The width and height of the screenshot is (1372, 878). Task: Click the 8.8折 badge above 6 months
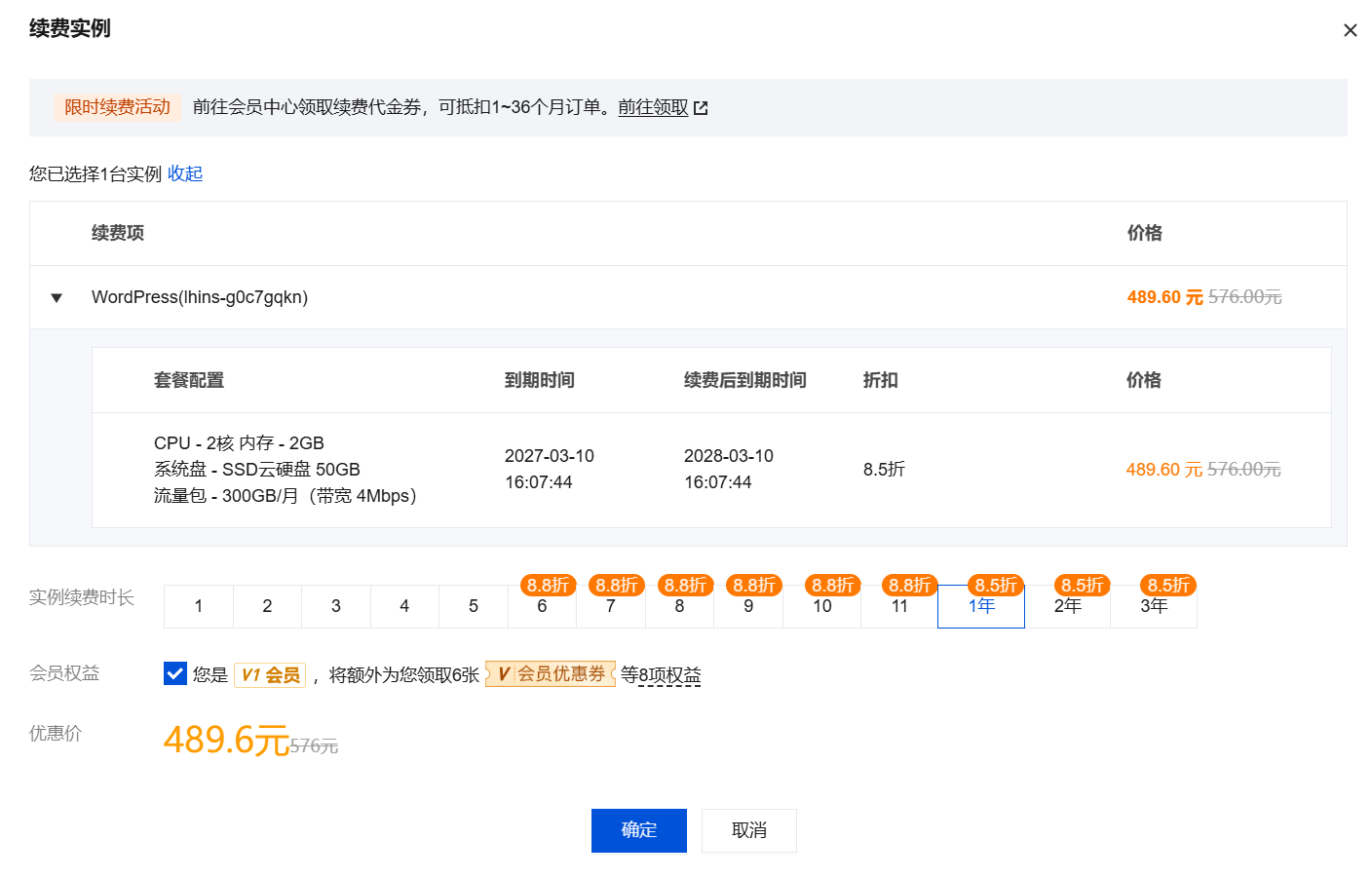(549, 585)
